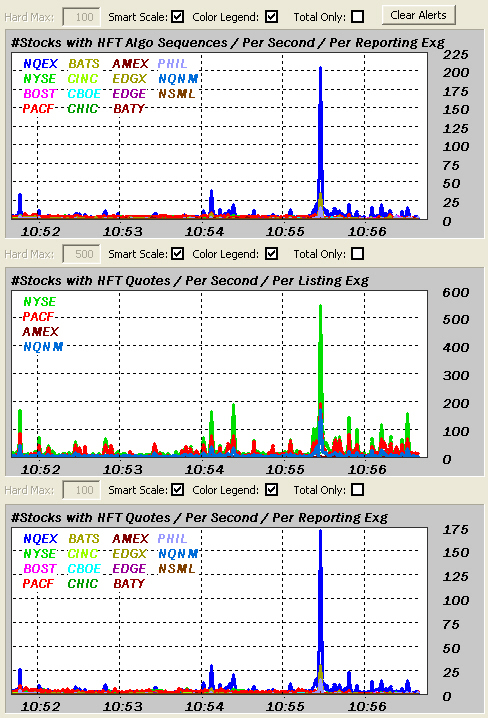
Task: Click NYSE legend label in Listing Exg chart
Action: 39,302
